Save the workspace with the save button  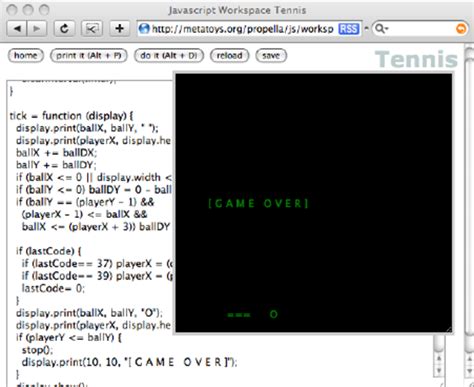[271, 55]
